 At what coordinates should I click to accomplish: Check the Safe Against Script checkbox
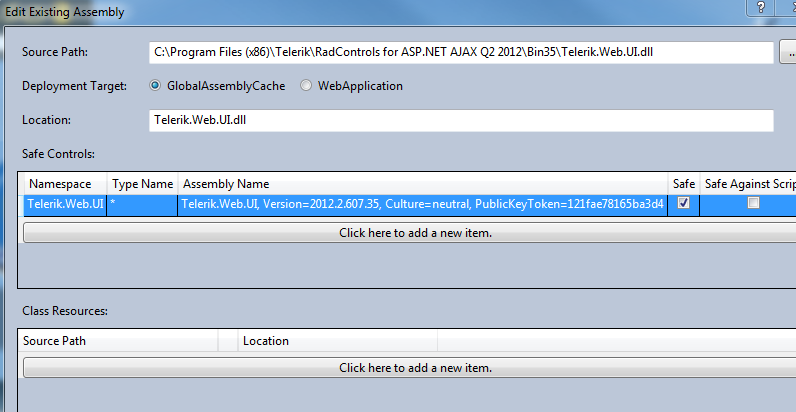point(753,203)
